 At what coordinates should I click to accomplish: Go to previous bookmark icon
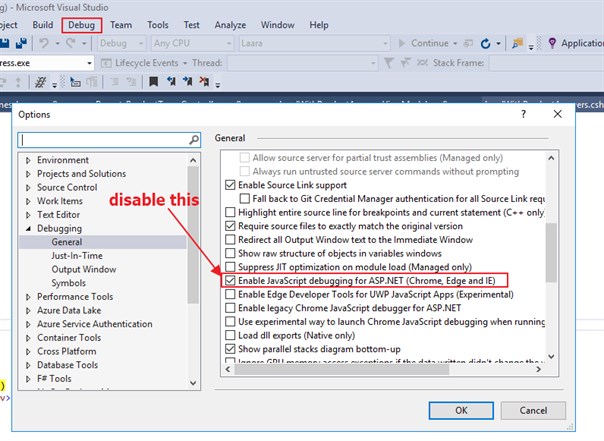(x=171, y=81)
